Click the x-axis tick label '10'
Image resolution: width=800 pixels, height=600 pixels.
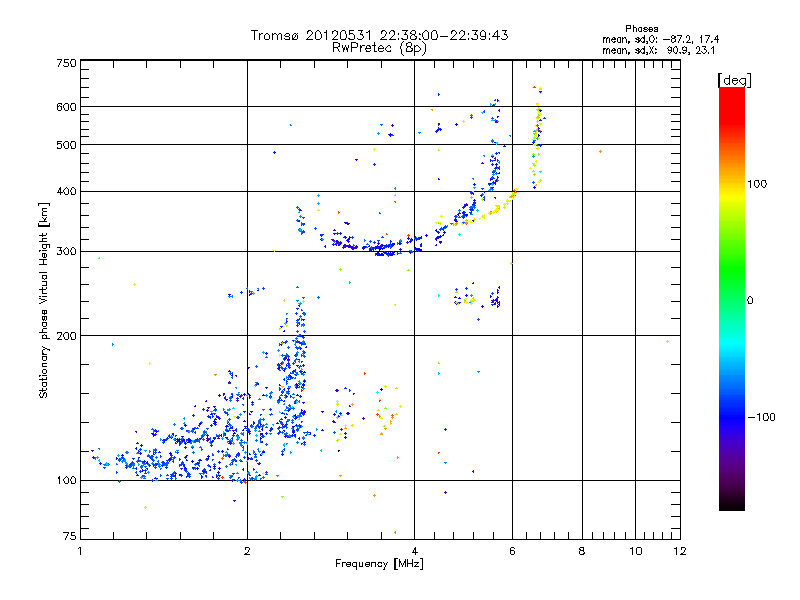coord(635,551)
